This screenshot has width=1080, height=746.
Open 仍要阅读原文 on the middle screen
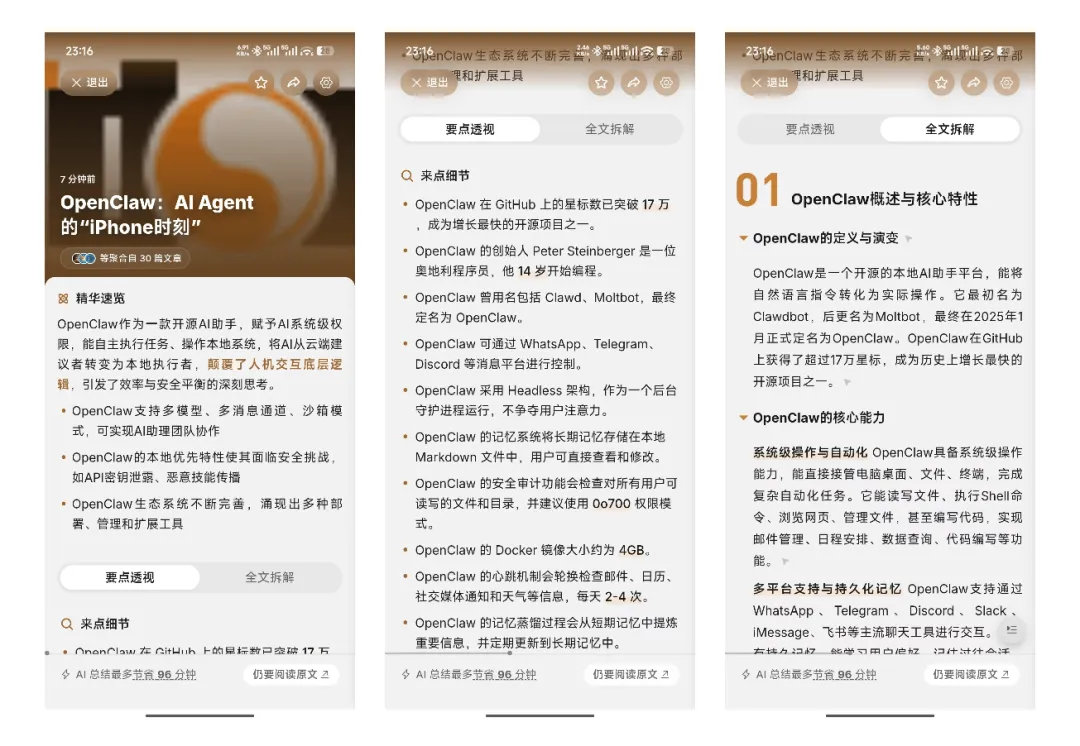click(631, 674)
